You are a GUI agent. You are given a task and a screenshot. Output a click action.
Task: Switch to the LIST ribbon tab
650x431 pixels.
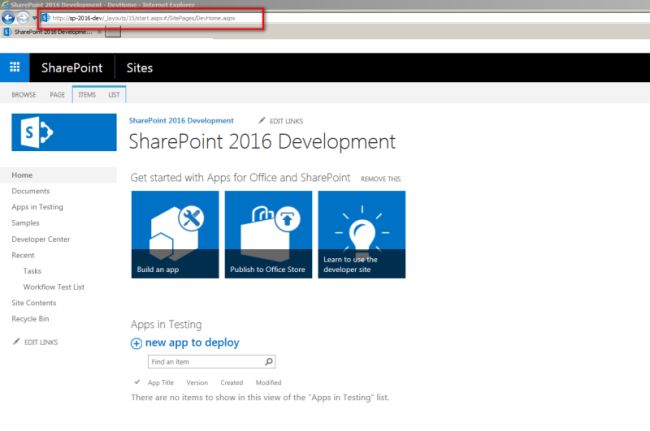(x=114, y=94)
